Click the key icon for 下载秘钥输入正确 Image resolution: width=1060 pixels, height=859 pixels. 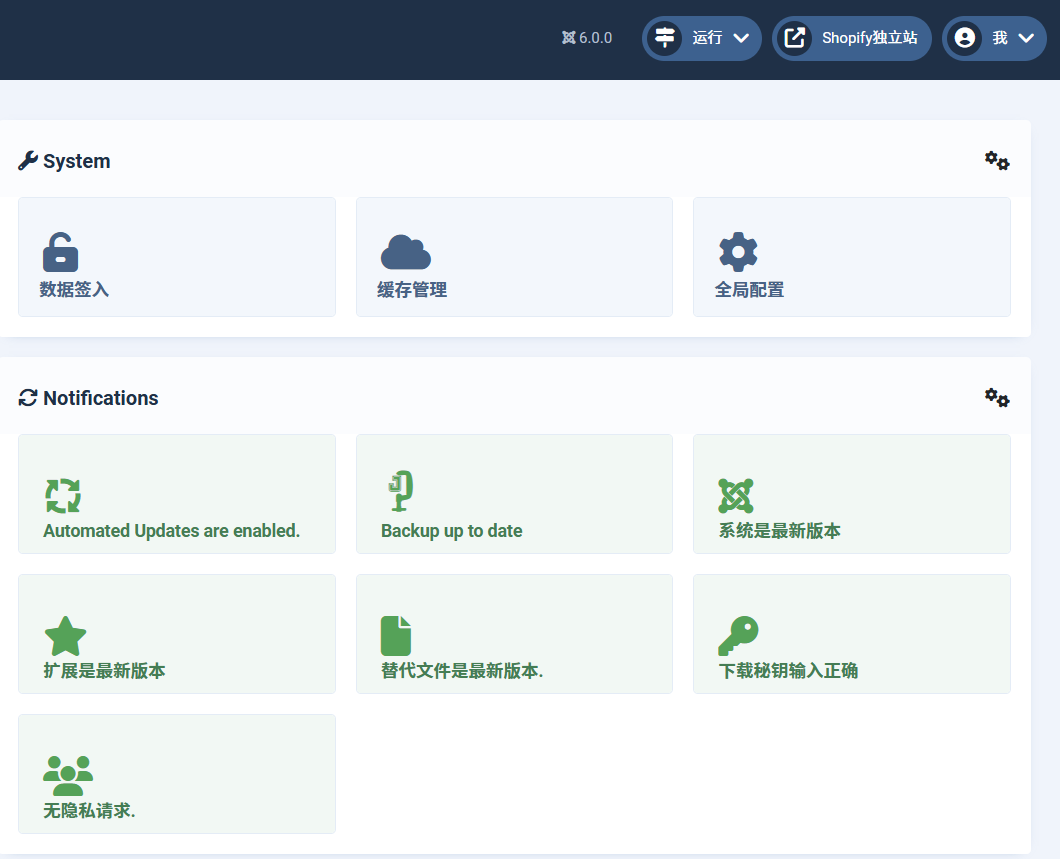tap(738, 636)
